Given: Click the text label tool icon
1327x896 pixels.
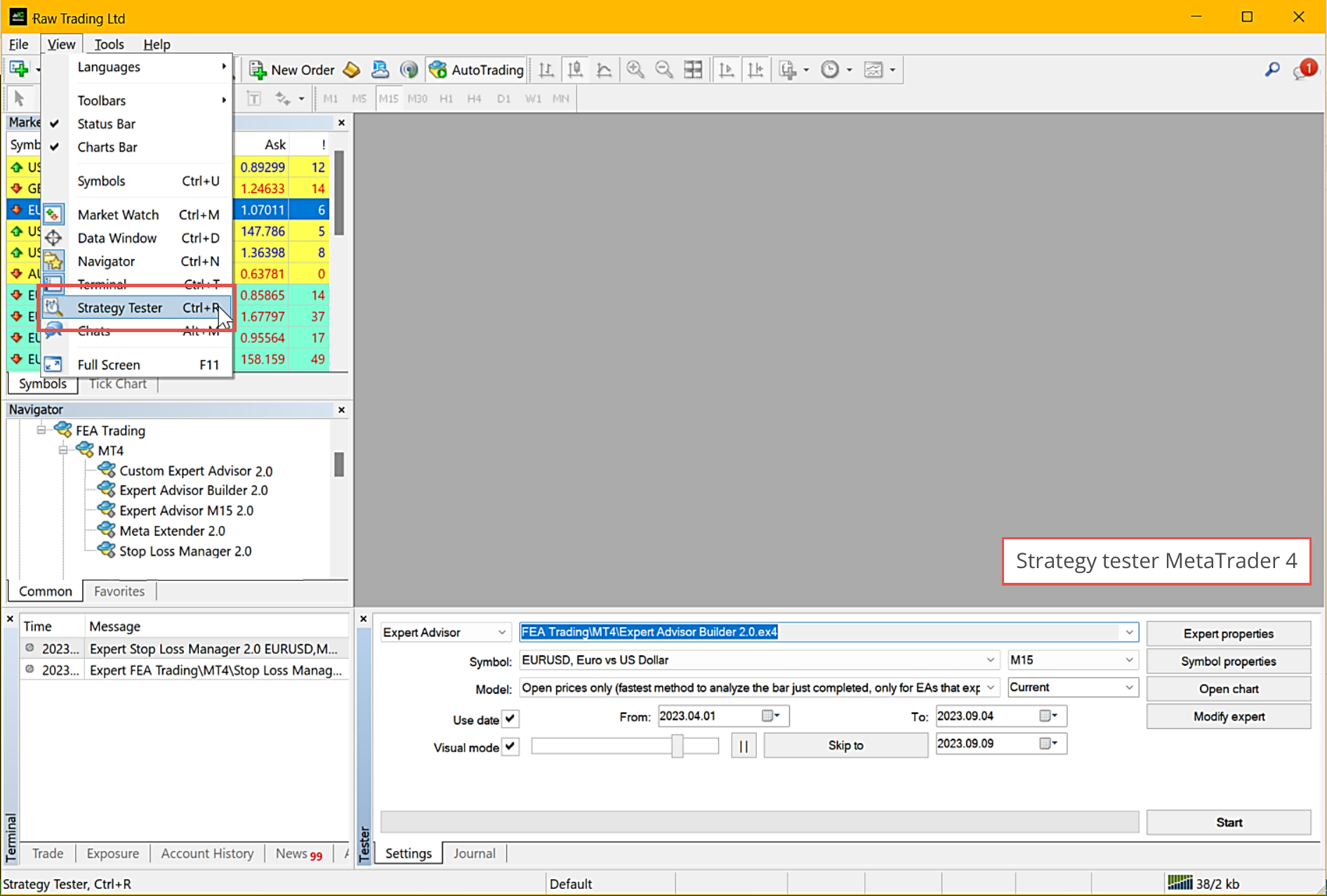Looking at the screenshot, I should point(254,98).
